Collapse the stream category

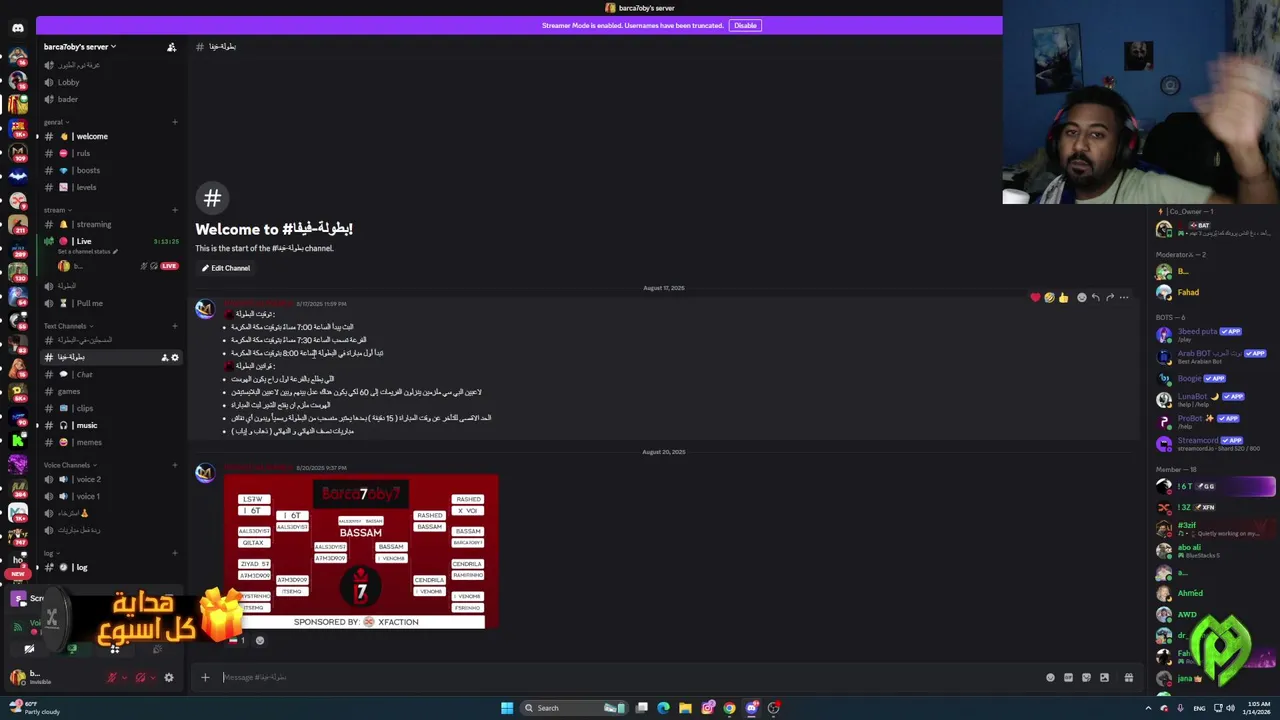pos(57,210)
